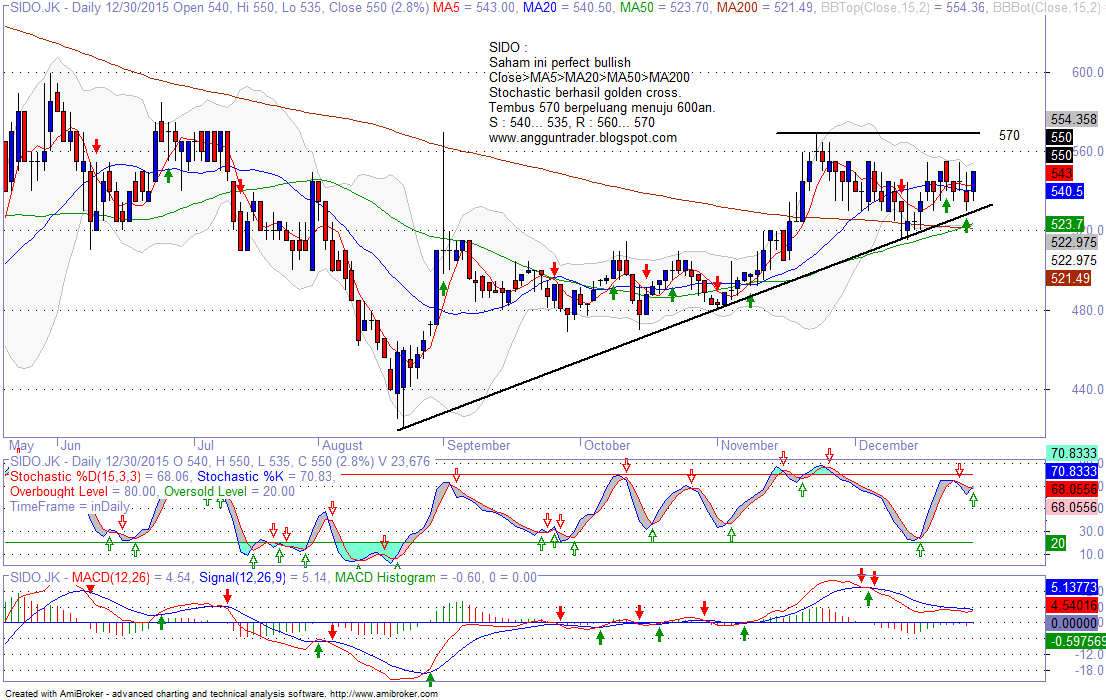
Task: Click the red 543 MA5 price tag
Action: 1061,173
